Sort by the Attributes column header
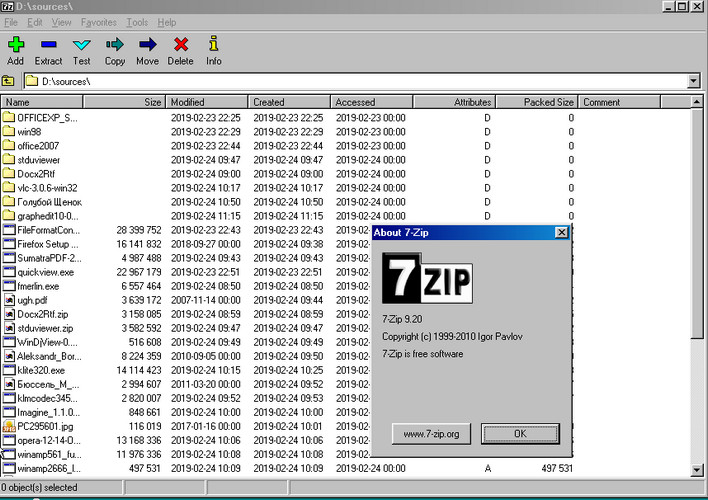 [455, 102]
